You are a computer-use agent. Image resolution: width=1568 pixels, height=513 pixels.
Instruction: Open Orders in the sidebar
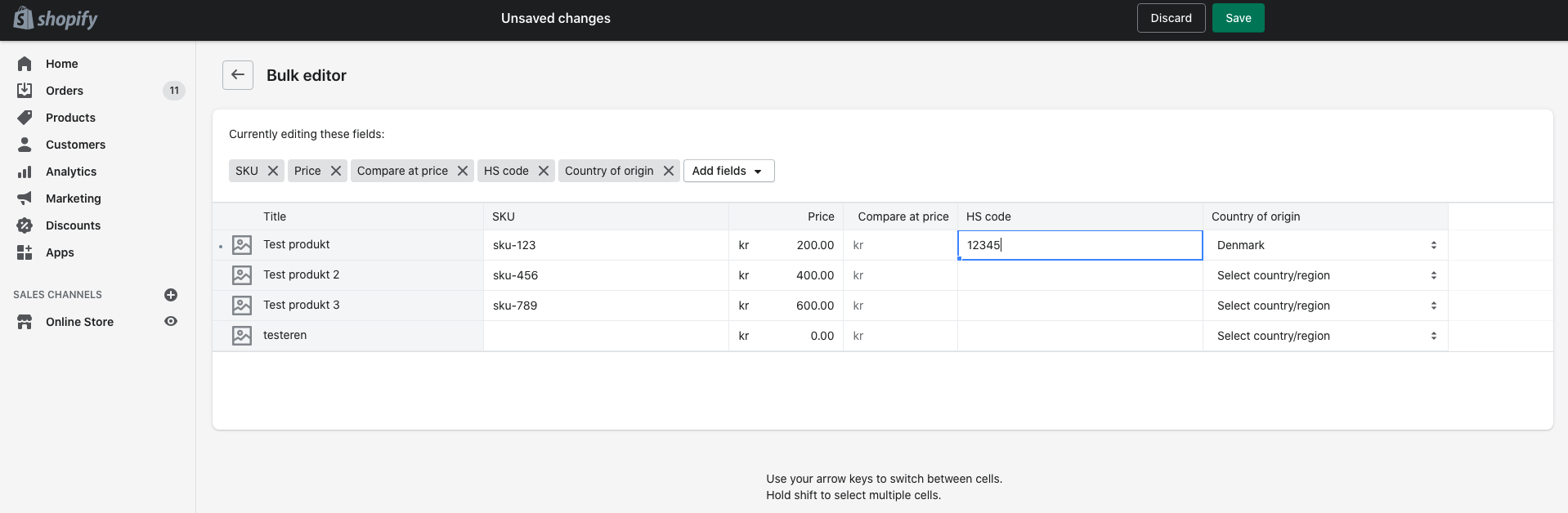pos(65,91)
